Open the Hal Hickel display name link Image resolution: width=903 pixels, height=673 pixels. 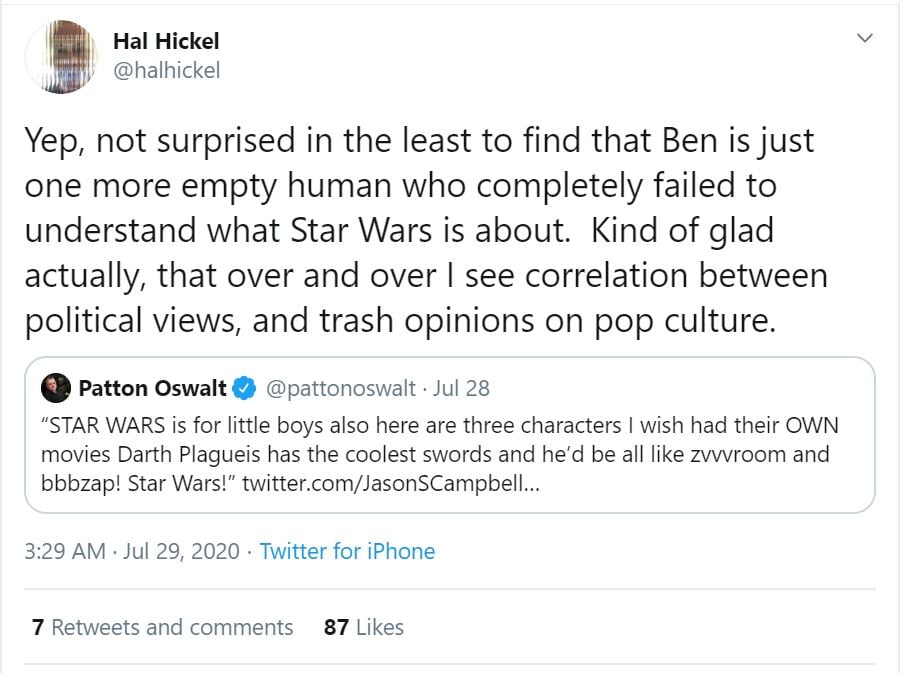(166, 41)
